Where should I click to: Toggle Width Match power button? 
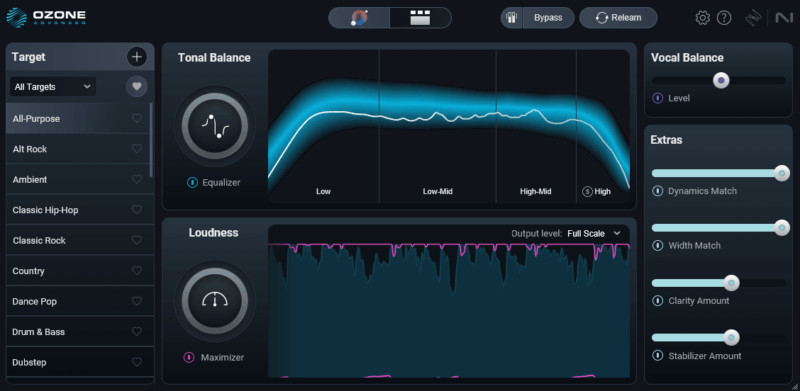(x=658, y=246)
